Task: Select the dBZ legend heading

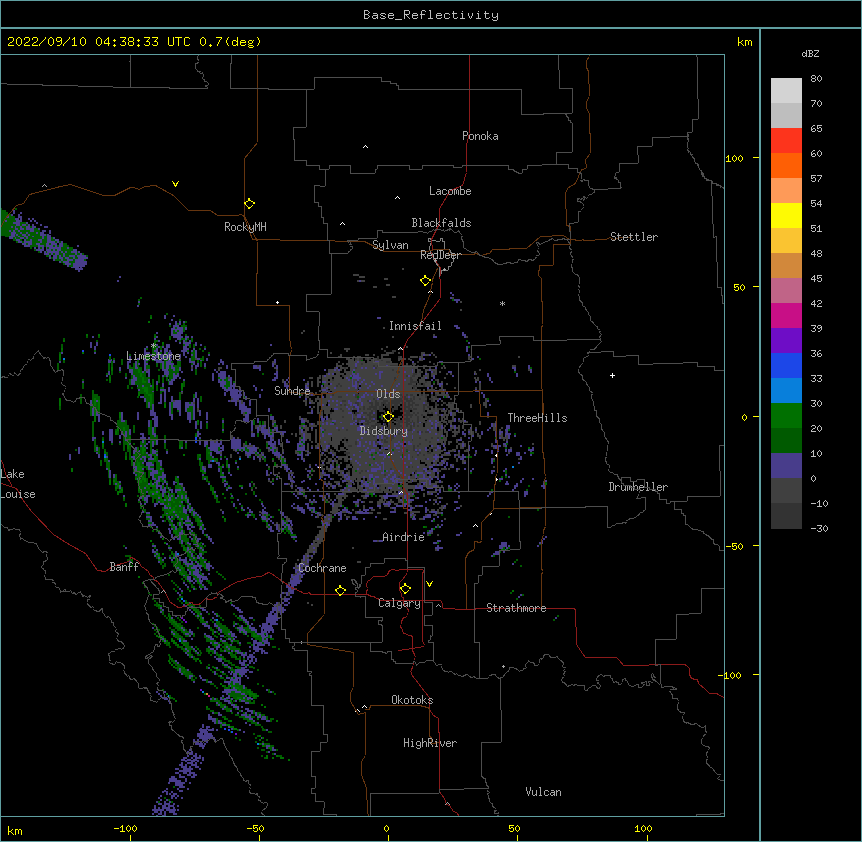Action: click(x=810, y=53)
